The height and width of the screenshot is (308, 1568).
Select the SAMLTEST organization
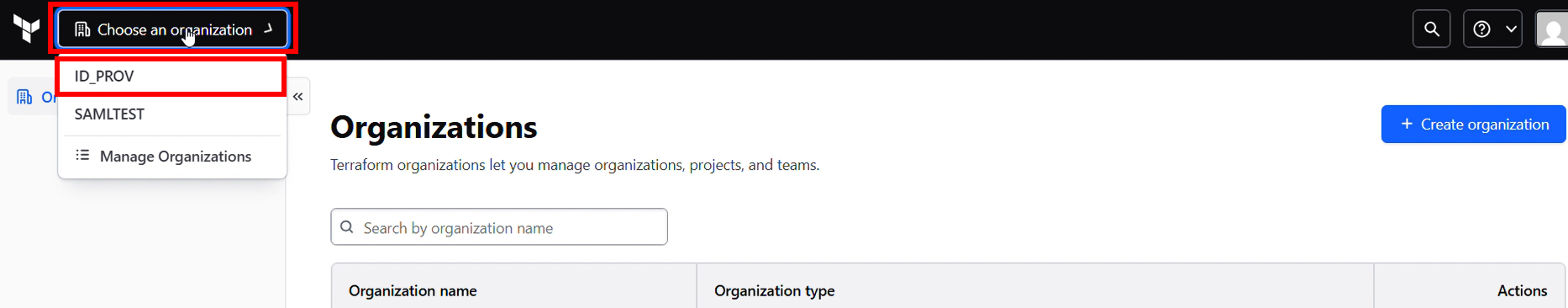coord(171,114)
